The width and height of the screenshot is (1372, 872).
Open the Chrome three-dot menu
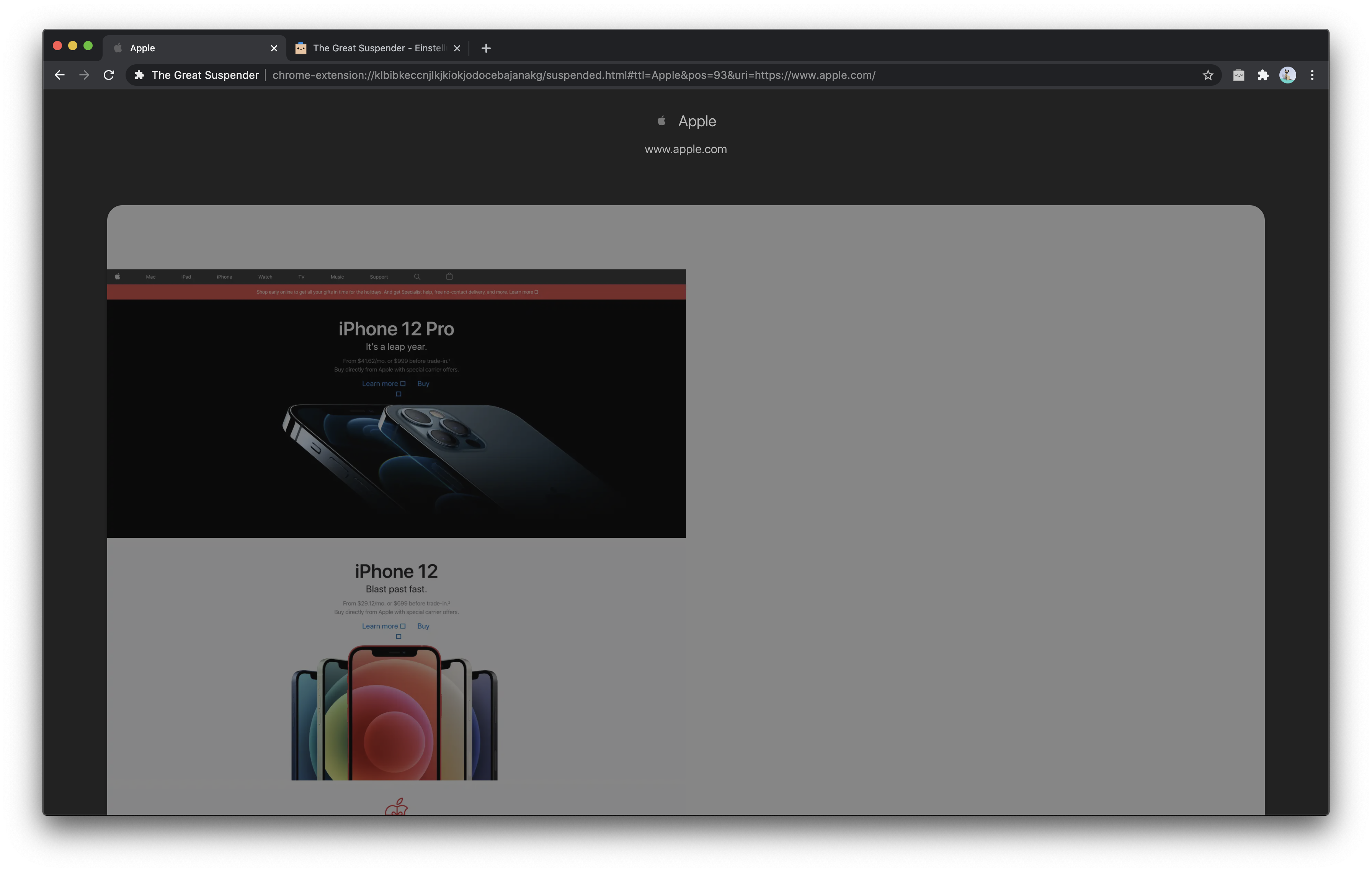coord(1312,75)
